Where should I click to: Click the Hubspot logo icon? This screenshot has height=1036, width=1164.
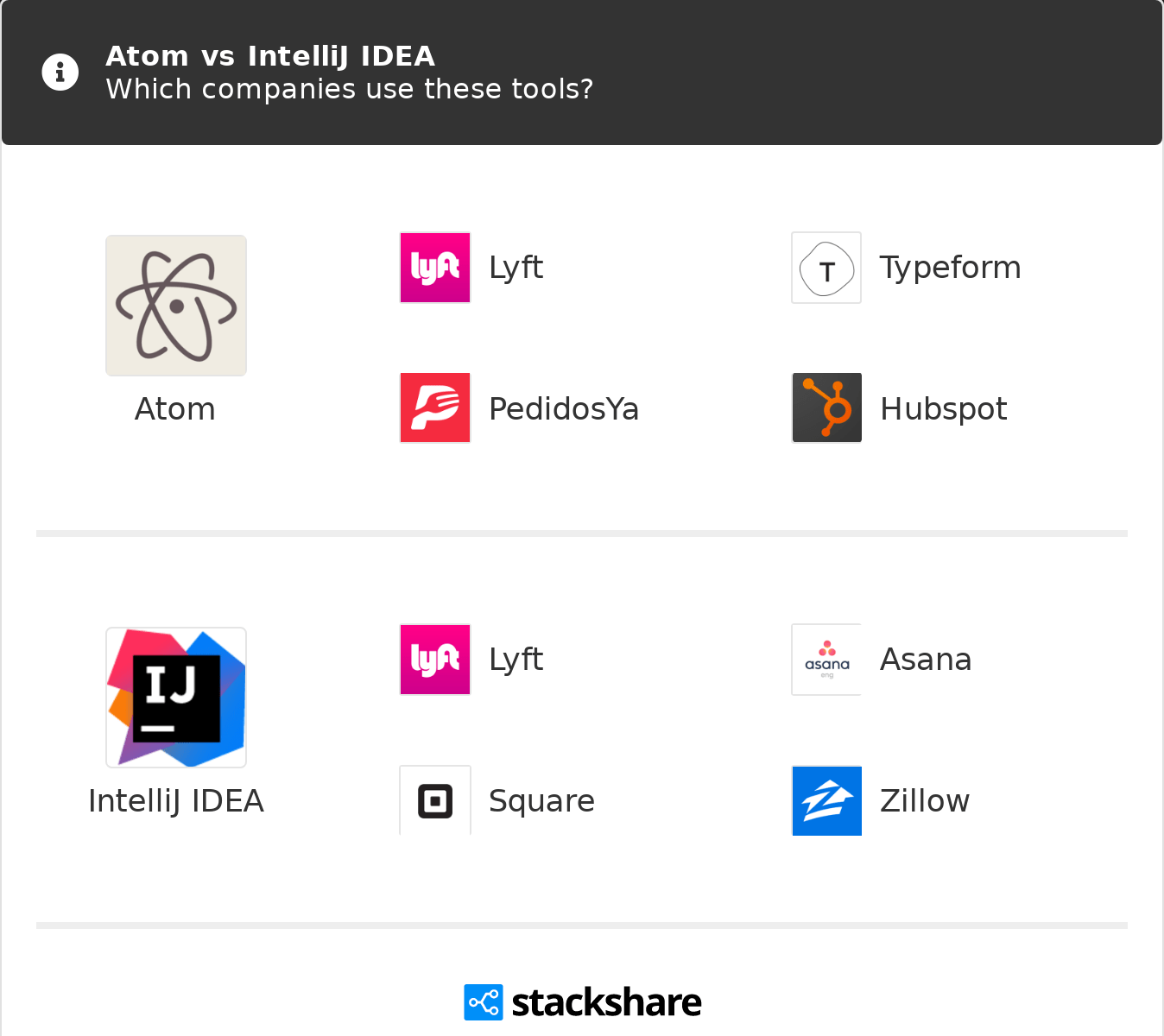click(826, 407)
